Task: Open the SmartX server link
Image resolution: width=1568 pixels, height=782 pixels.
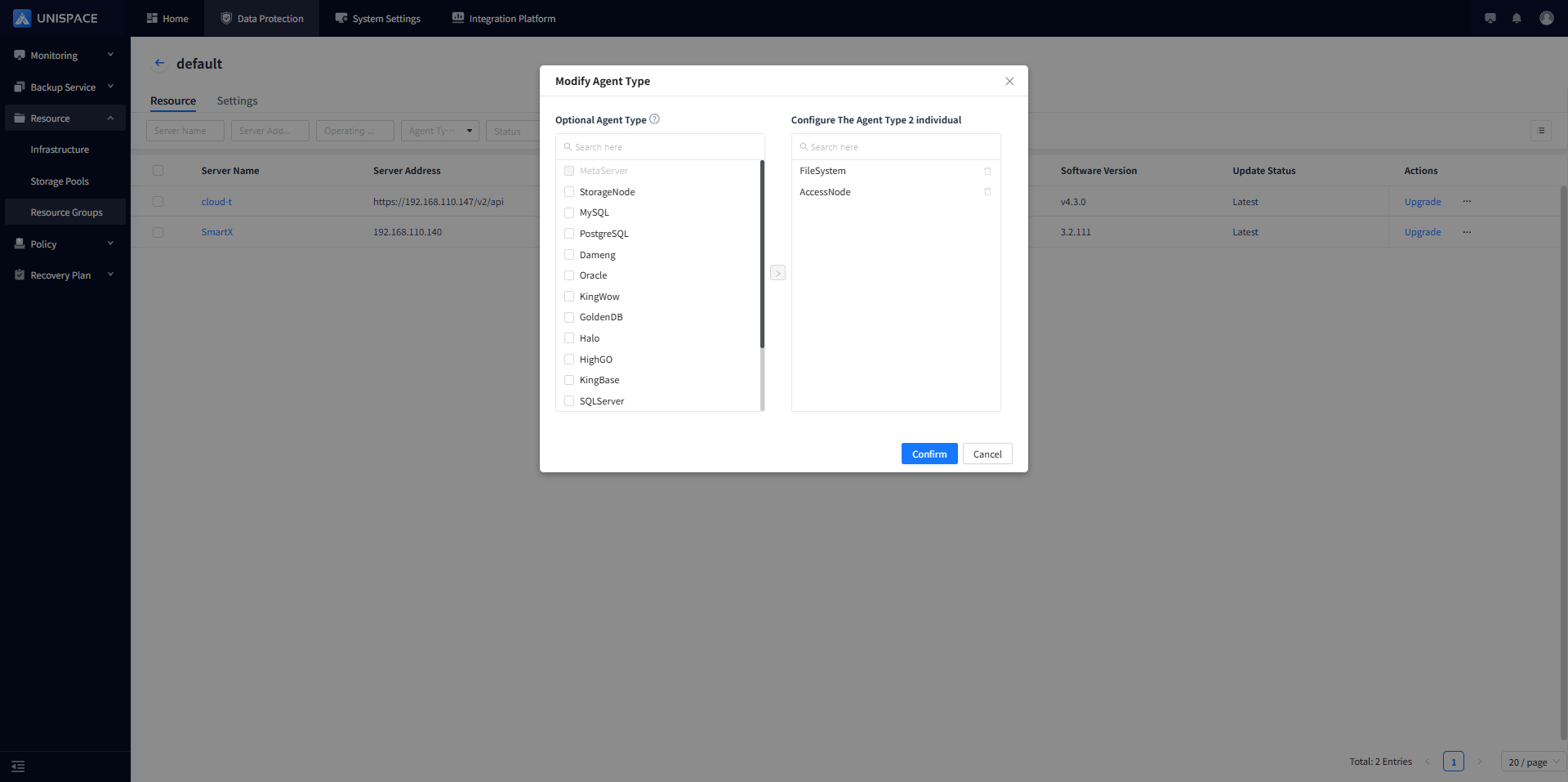Action: (217, 232)
